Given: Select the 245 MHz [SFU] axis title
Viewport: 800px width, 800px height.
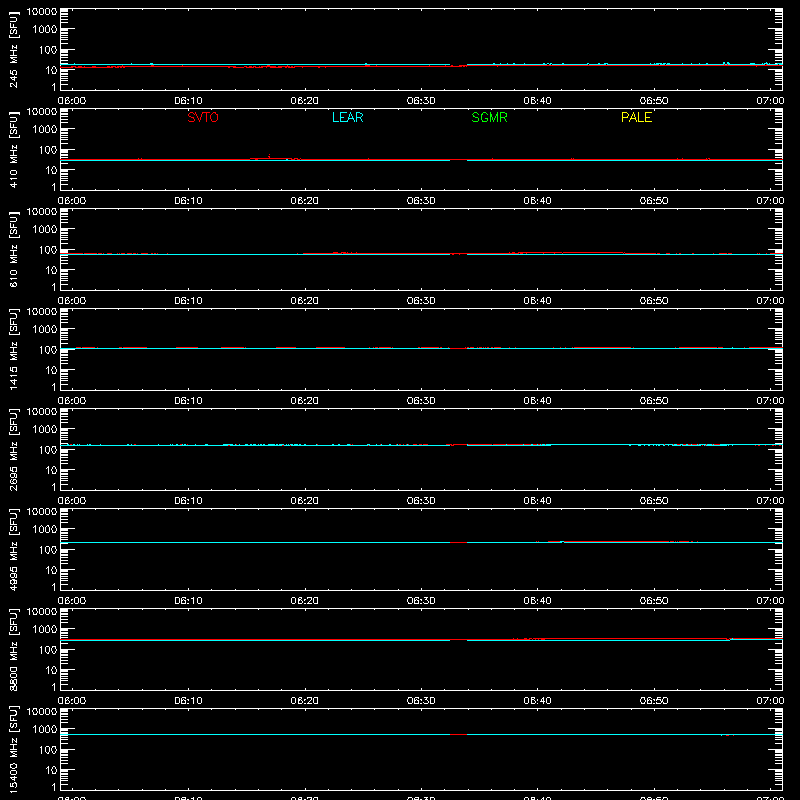Looking at the screenshot, I should [x=13, y=49].
